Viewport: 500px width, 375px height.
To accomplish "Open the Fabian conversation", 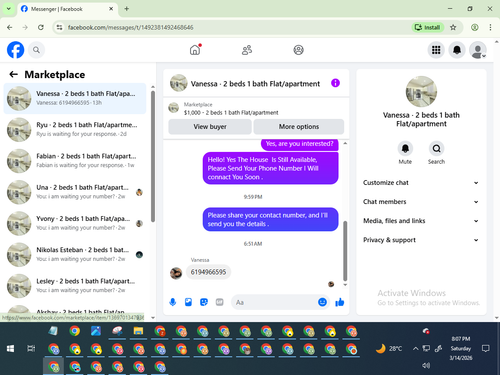I will tap(75, 161).
